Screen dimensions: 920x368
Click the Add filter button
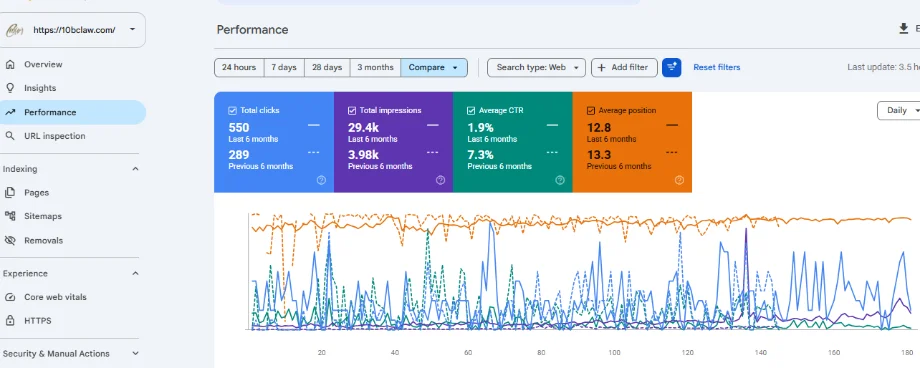pos(623,67)
